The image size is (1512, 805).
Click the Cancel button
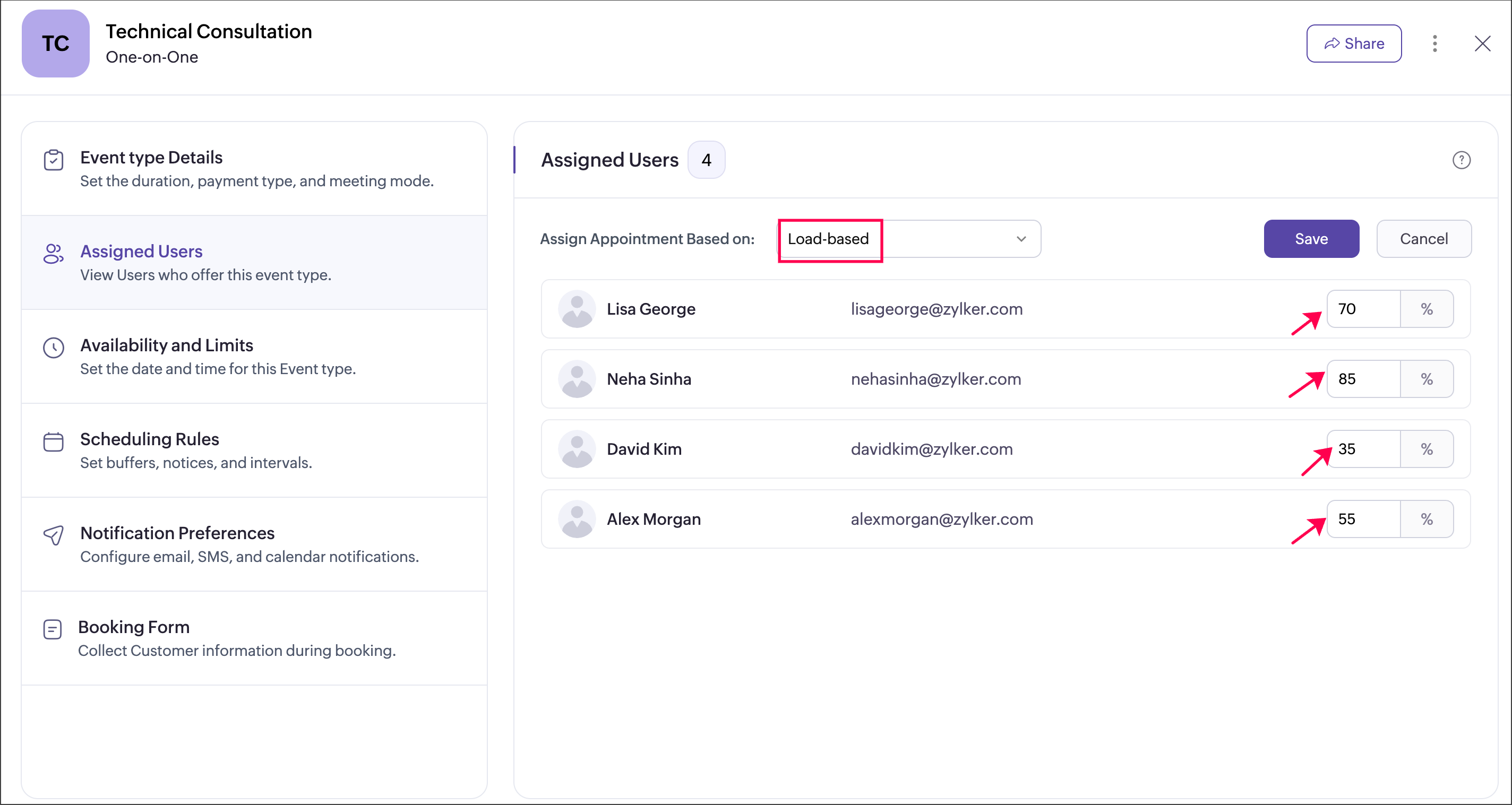coord(1423,239)
